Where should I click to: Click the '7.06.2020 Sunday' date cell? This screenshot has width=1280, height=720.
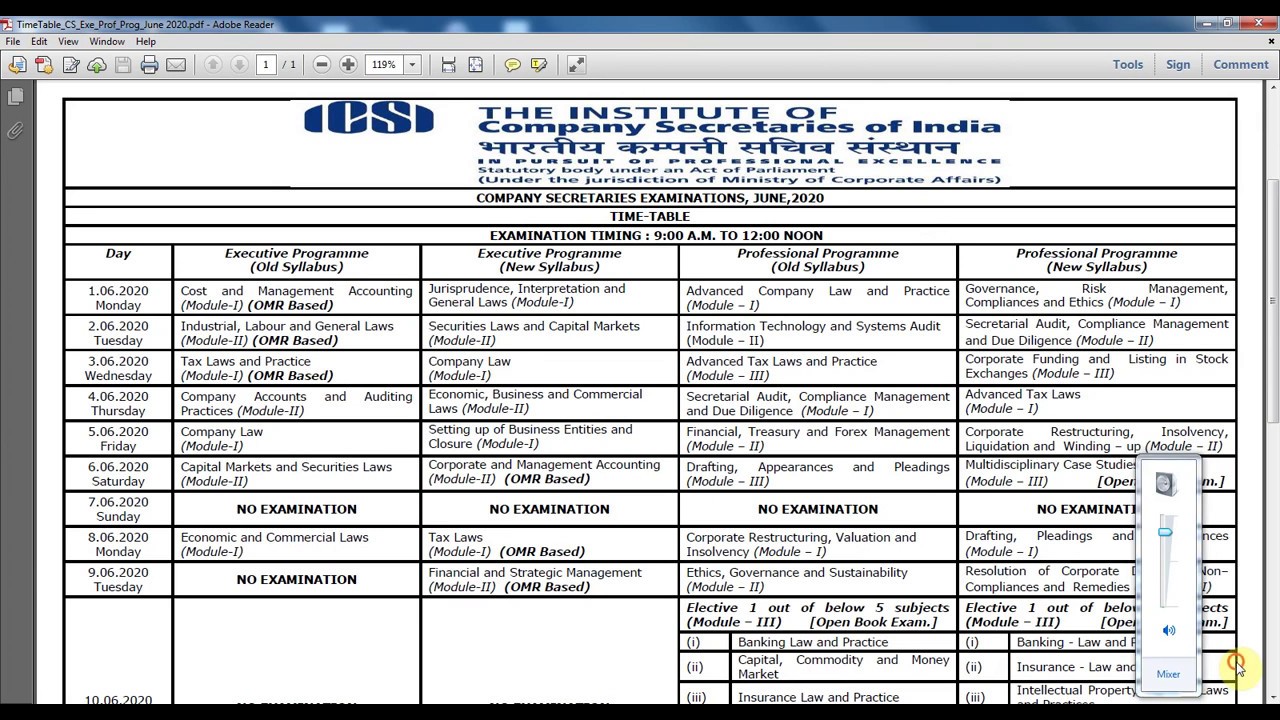pyautogui.click(x=118, y=509)
